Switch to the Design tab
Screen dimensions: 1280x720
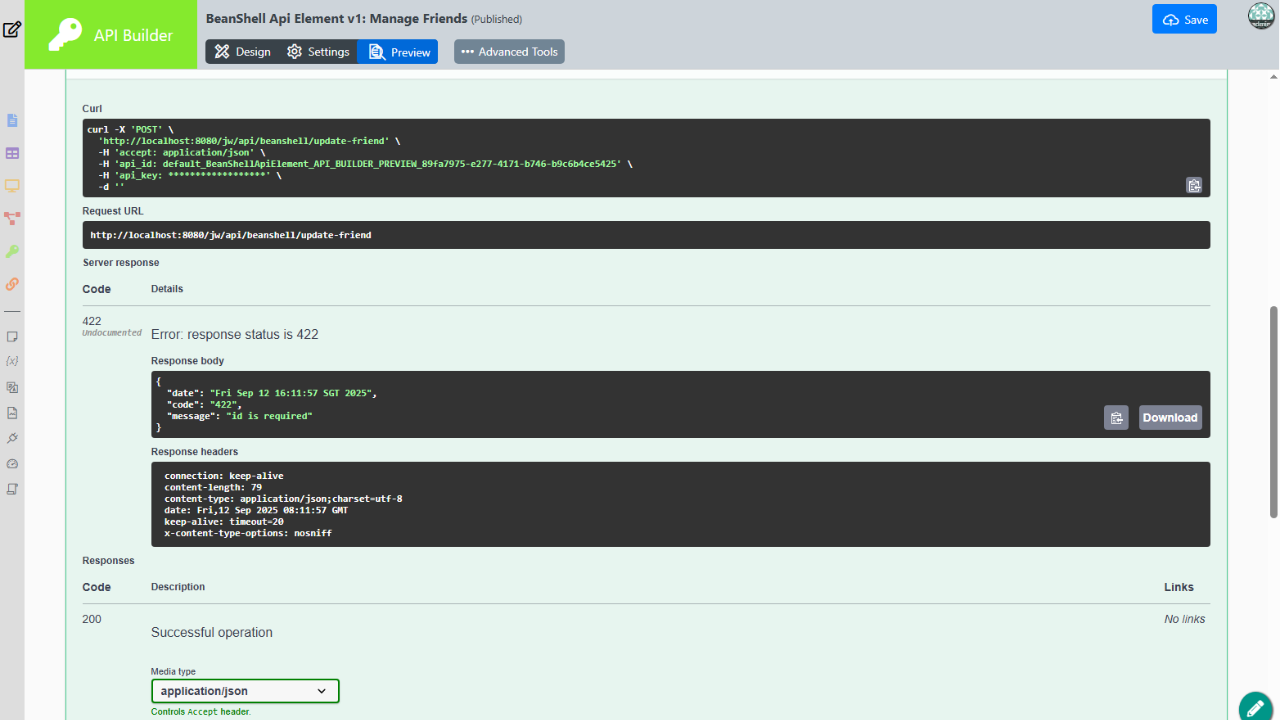pos(241,52)
